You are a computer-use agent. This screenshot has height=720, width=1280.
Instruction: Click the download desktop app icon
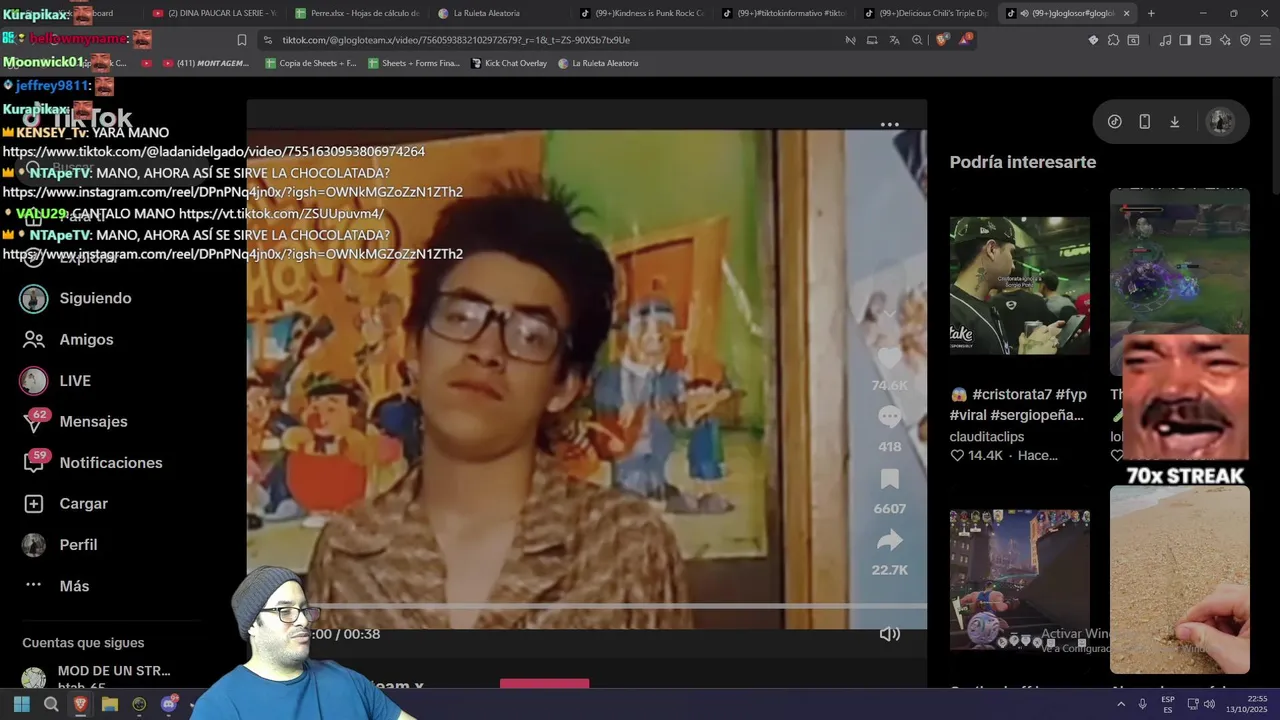pos(1174,122)
